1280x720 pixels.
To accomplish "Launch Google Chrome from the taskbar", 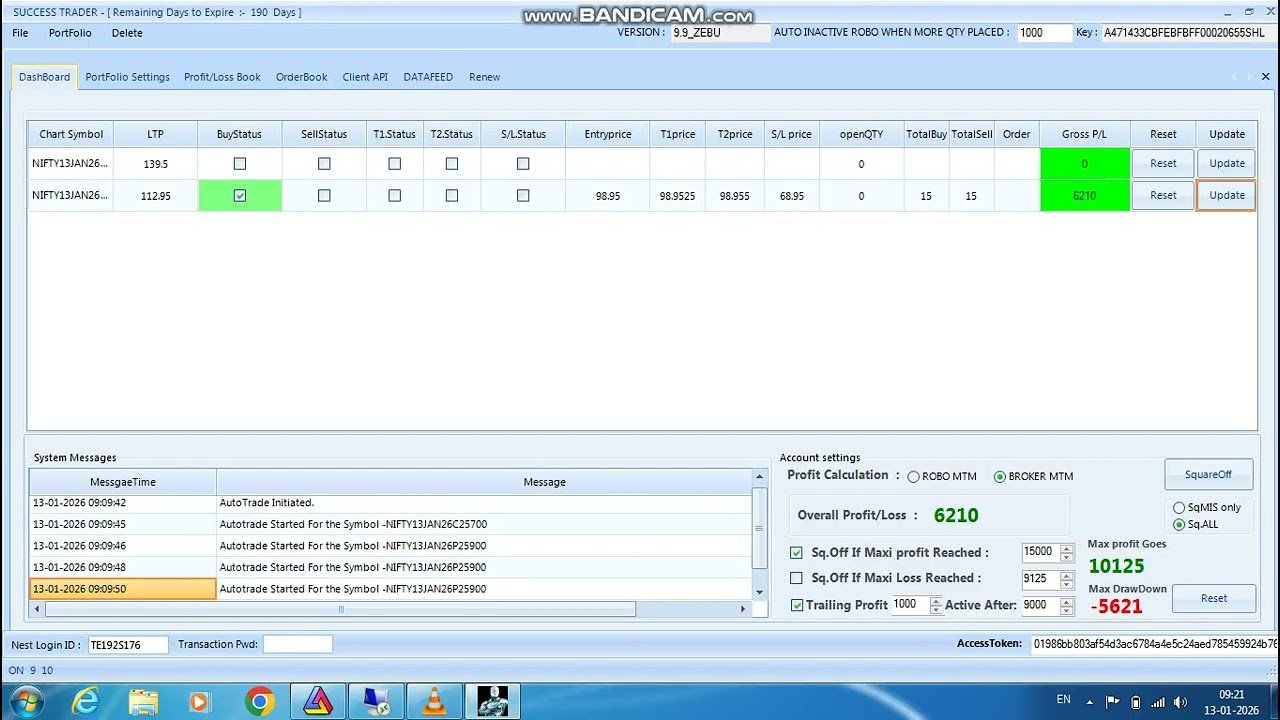I will [260, 700].
